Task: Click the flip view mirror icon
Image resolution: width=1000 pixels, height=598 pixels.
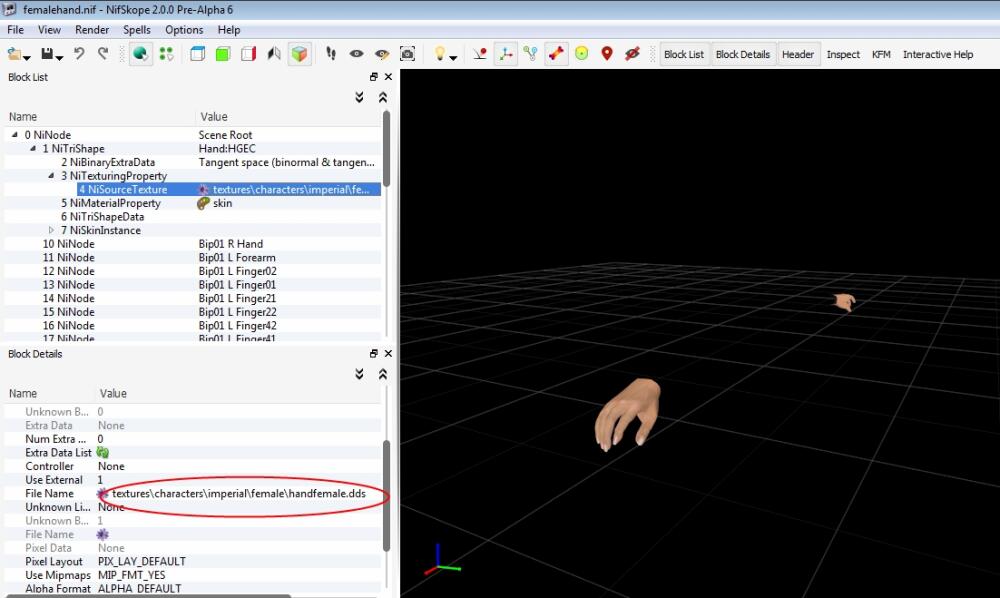Action: pyautogui.click(x=274, y=54)
